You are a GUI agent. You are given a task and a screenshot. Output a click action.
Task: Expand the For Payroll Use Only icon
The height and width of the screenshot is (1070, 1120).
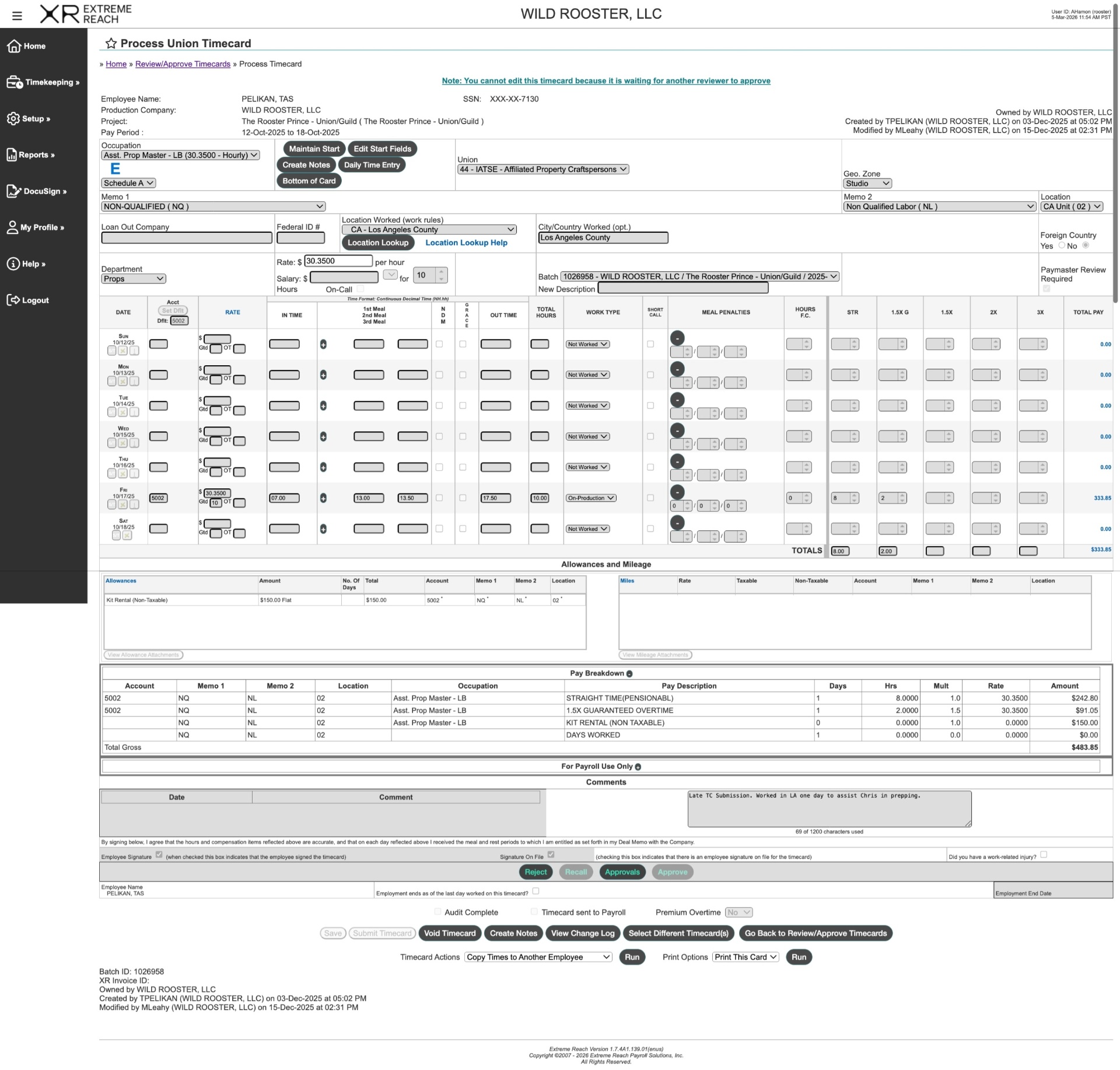click(x=638, y=767)
